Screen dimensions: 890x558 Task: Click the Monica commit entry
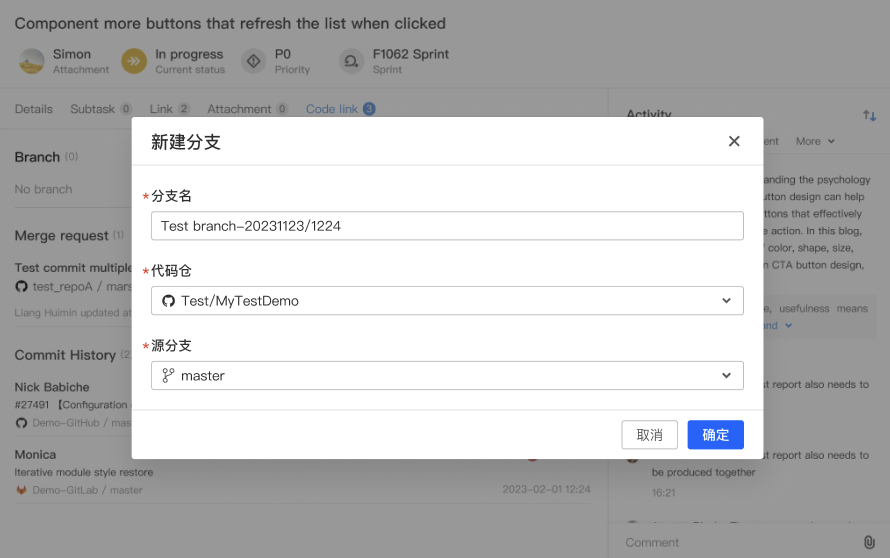tap(35, 455)
